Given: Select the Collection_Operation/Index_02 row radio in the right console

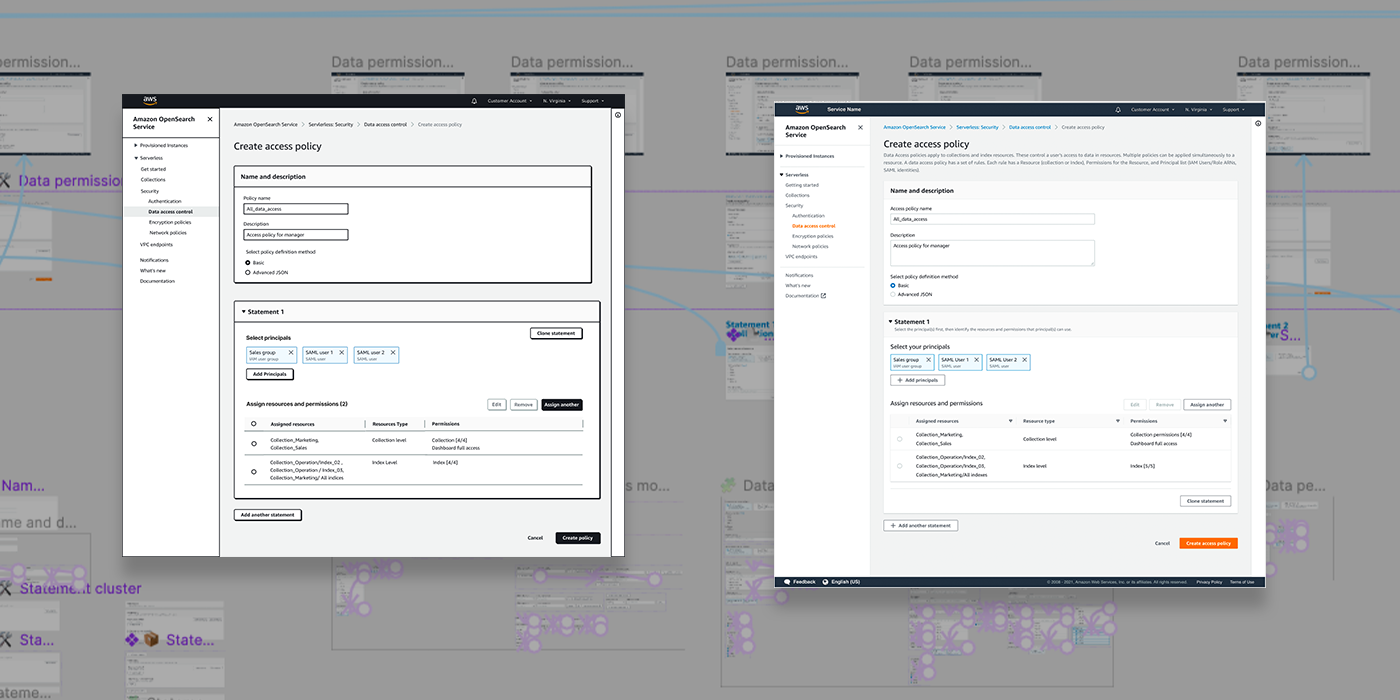Looking at the screenshot, I should (899, 466).
